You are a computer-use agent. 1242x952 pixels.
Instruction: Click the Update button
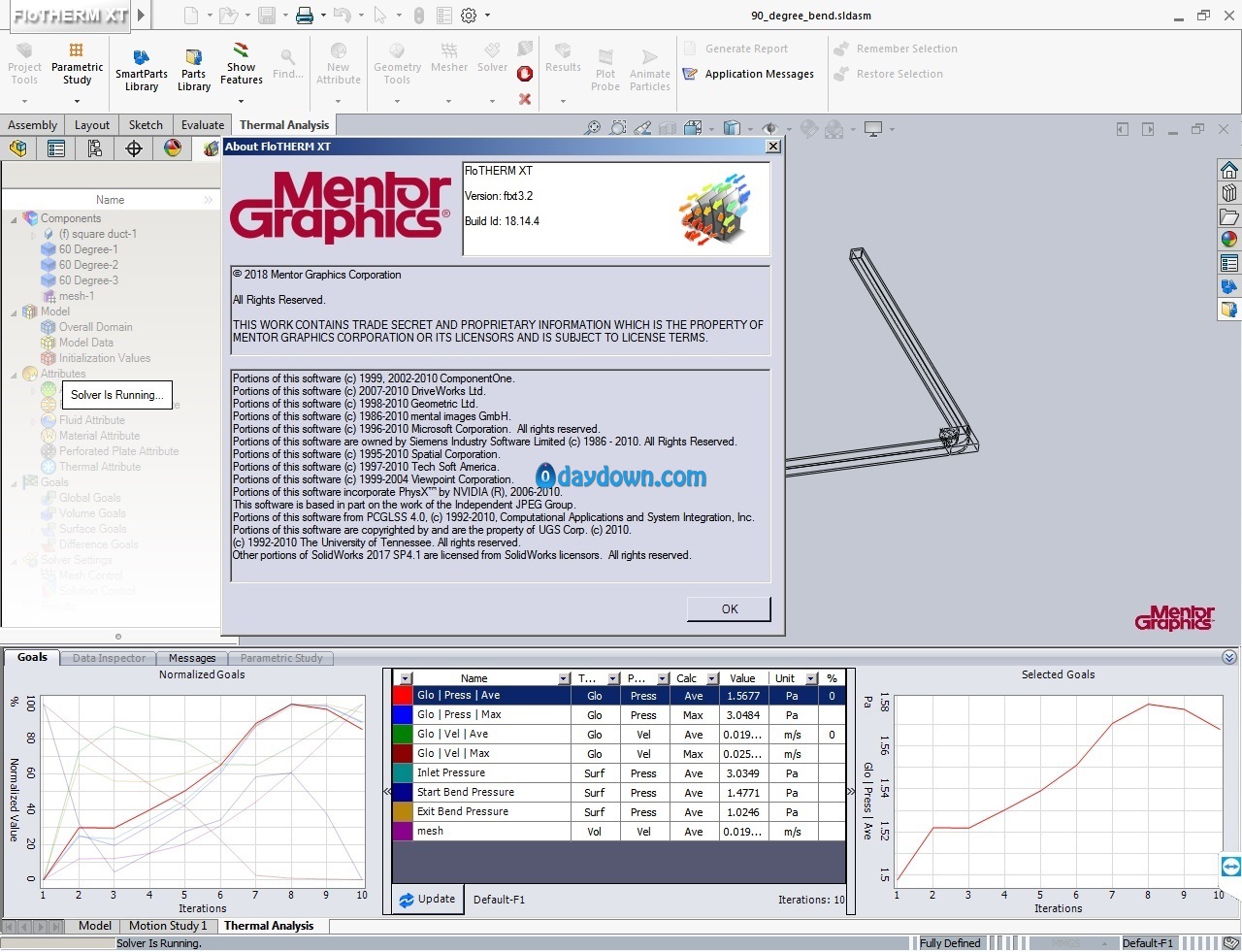[427, 900]
